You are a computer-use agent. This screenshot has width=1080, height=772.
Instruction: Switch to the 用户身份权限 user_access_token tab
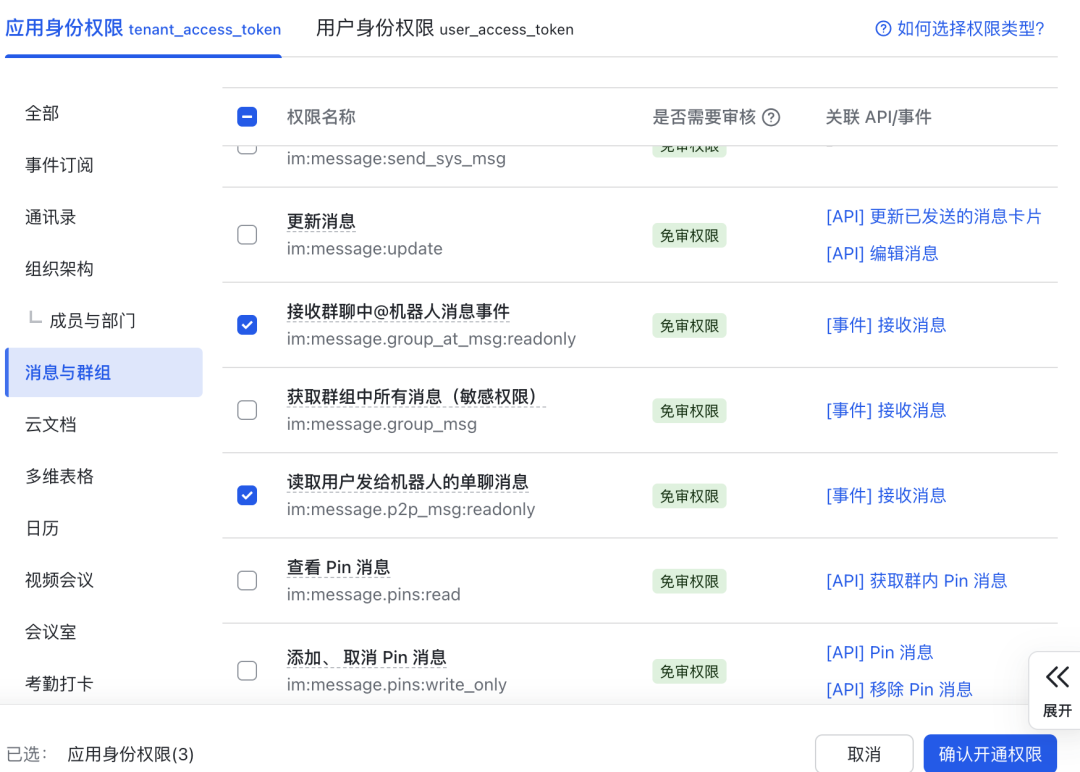444,29
